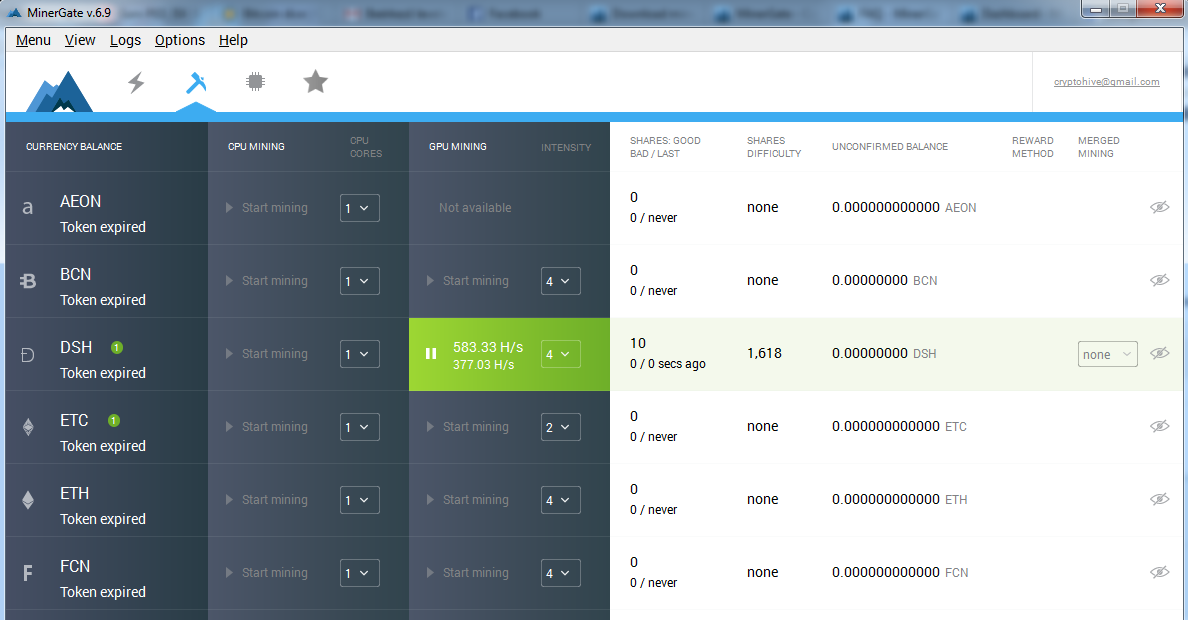Screen dimensions: 1188x620
Task: Open the MinerGate mountain logo home
Action: (x=59, y=91)
